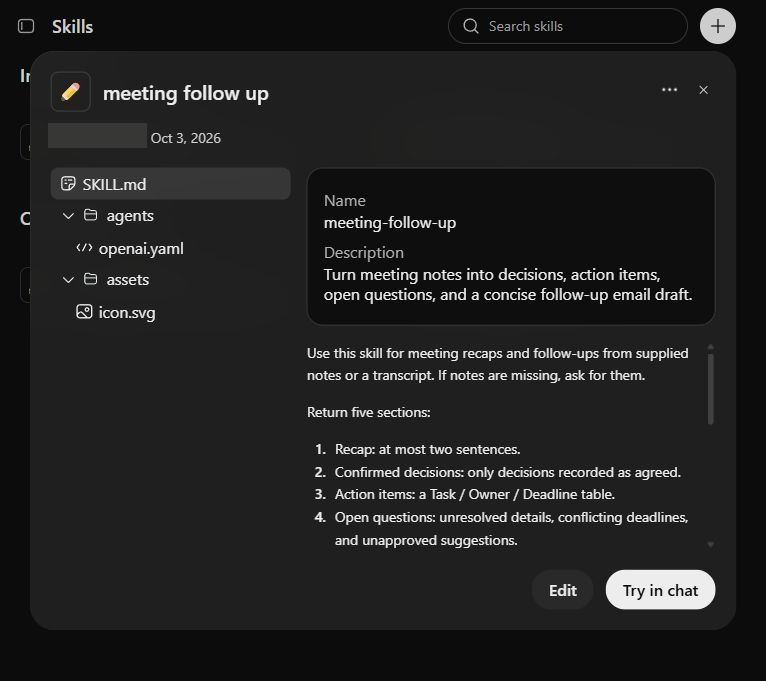Select the SKILL.md file
The image size is (766, 681).
(170, 184)
